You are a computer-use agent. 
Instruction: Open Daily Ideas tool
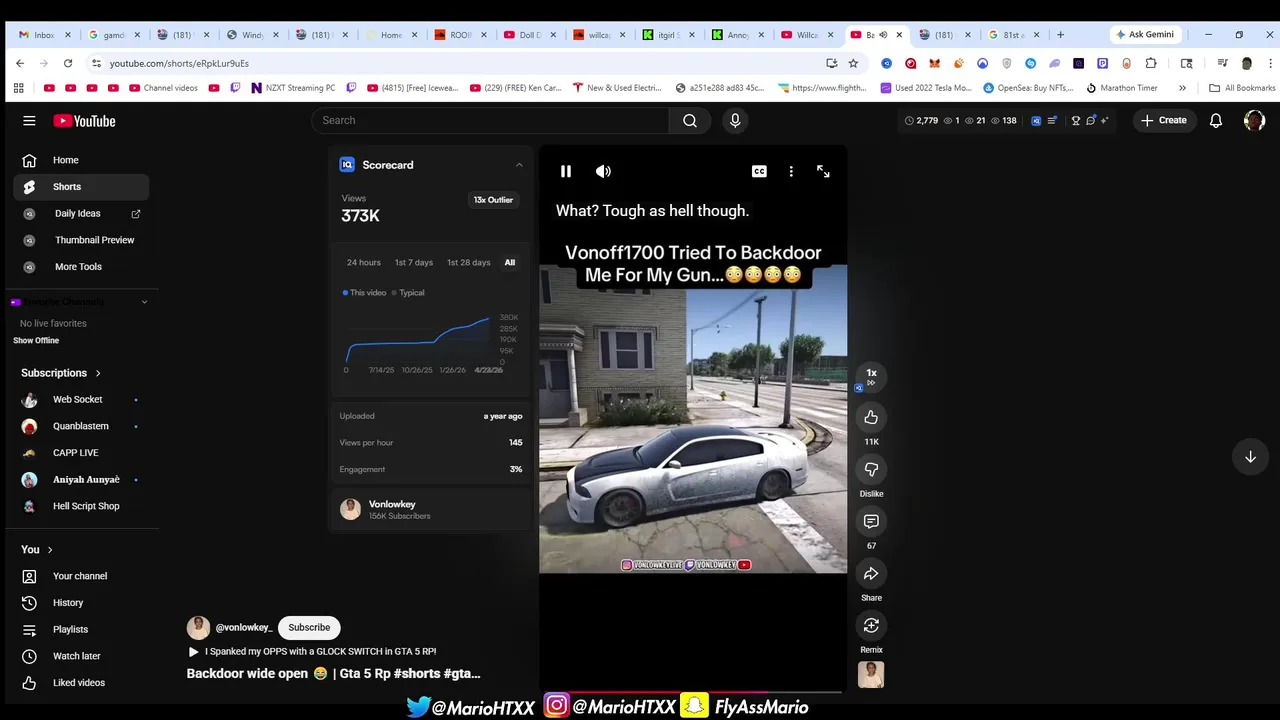pyautogui.click(x=81, y=213)
